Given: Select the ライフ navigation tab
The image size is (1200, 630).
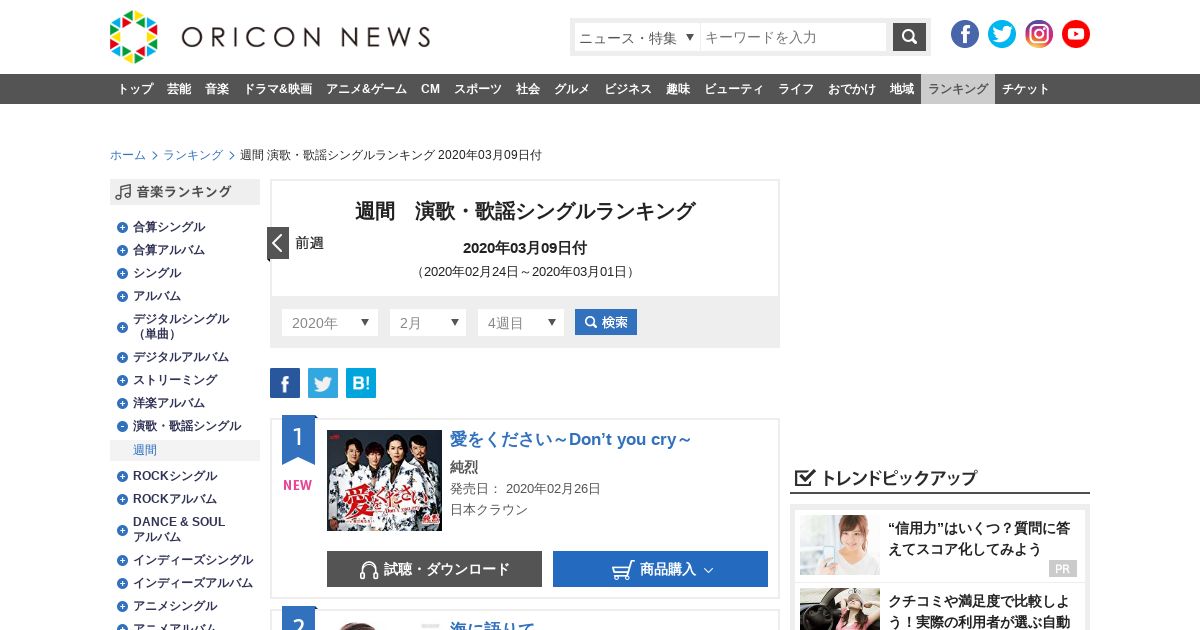Looking at the screenshot, I should [796, 89].
